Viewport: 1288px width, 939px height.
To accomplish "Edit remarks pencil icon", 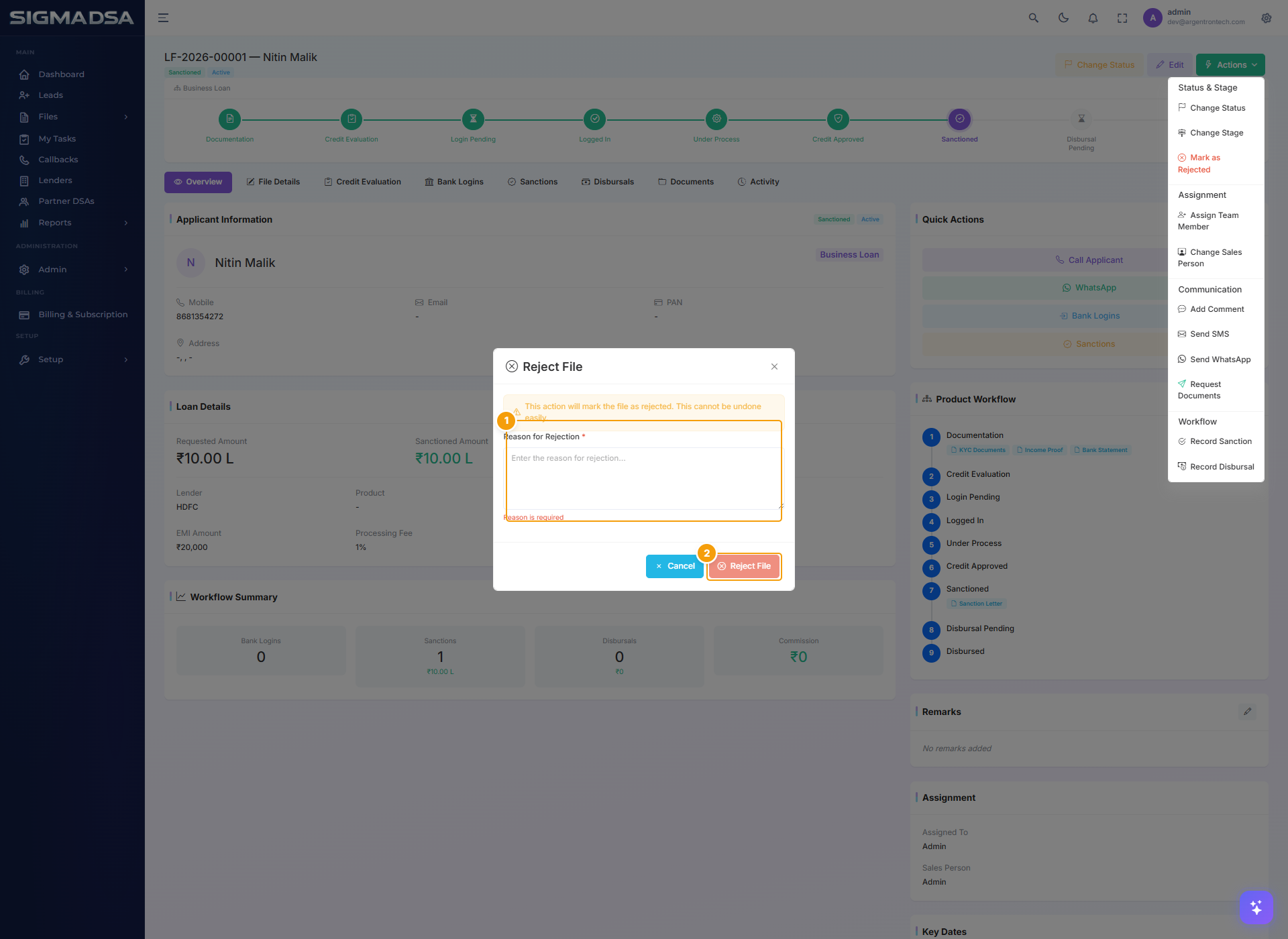I will pos(1247,712).
